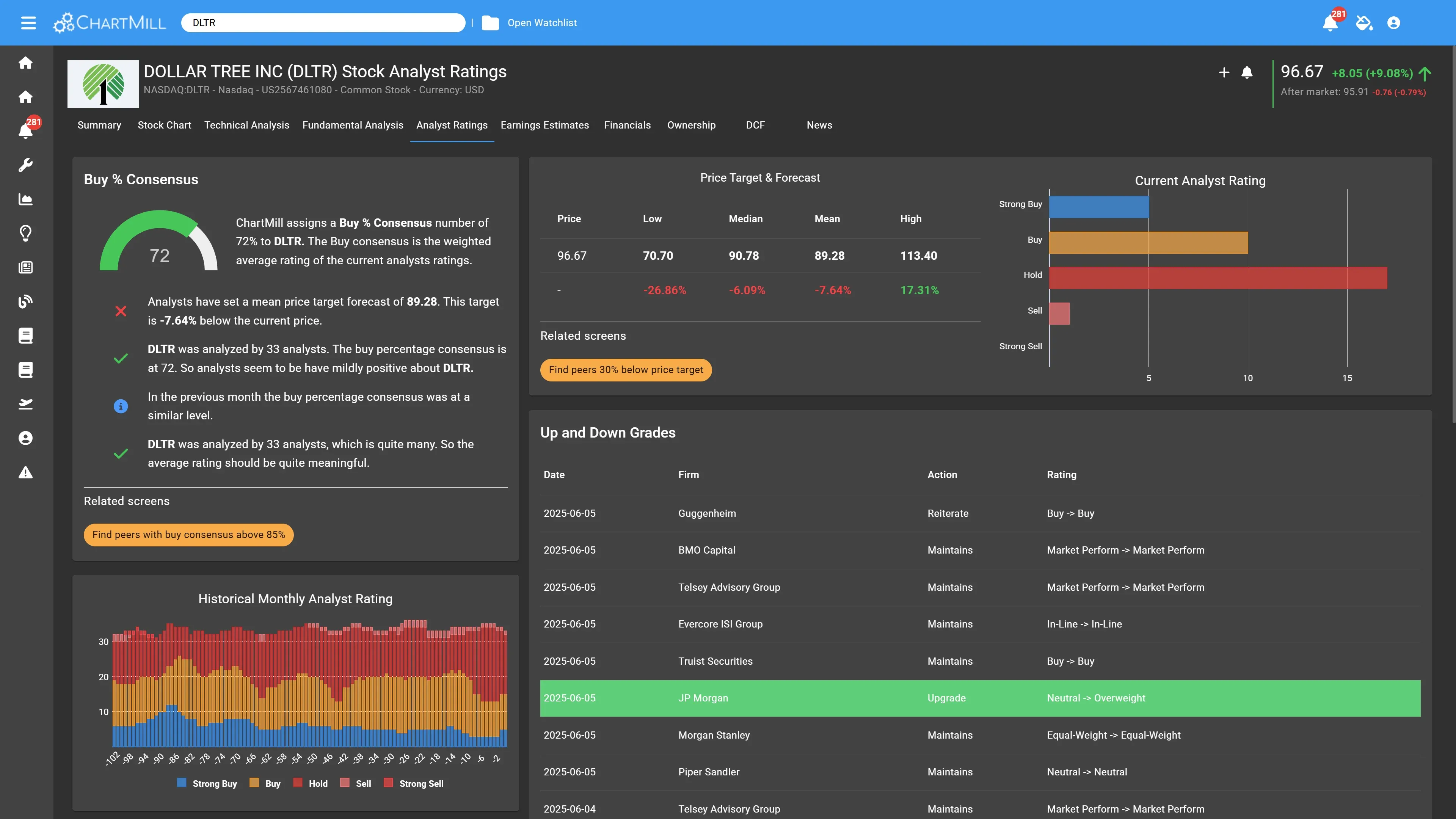Image resolution: width=1456 pixels, height=819 pixels.
Task: Click the Dollar Tree company logo
Action: tap(103, 84)
